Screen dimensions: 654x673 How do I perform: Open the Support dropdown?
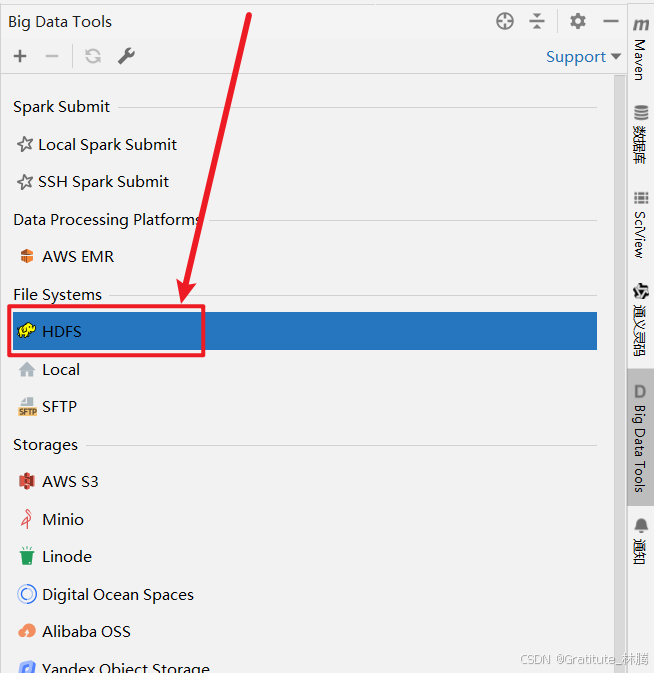[583, 57]
